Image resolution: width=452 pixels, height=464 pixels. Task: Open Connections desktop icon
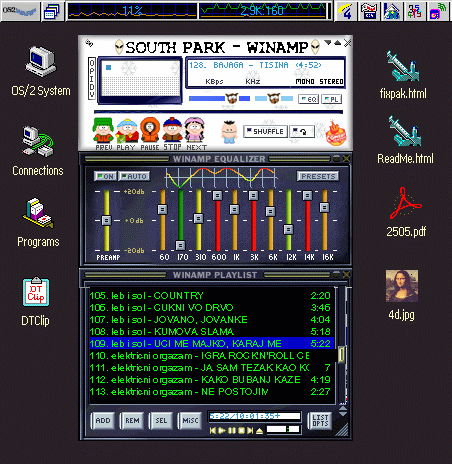(x=38, y=151)
